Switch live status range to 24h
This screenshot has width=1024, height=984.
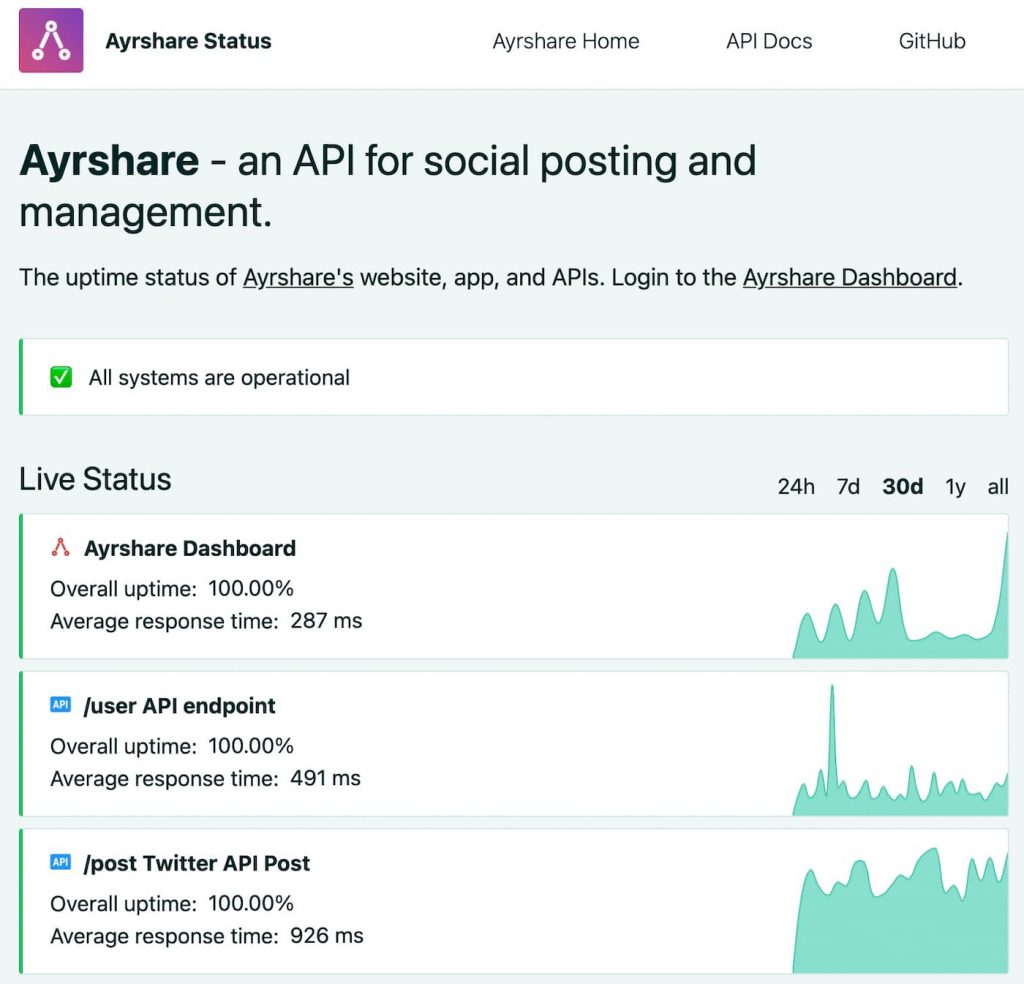795,486
